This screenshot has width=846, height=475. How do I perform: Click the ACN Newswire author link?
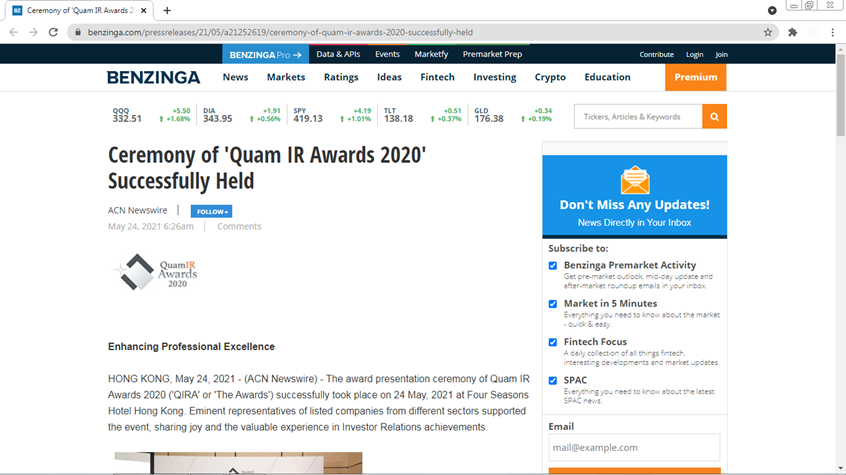pyautogui.click(x=138, y=211)
